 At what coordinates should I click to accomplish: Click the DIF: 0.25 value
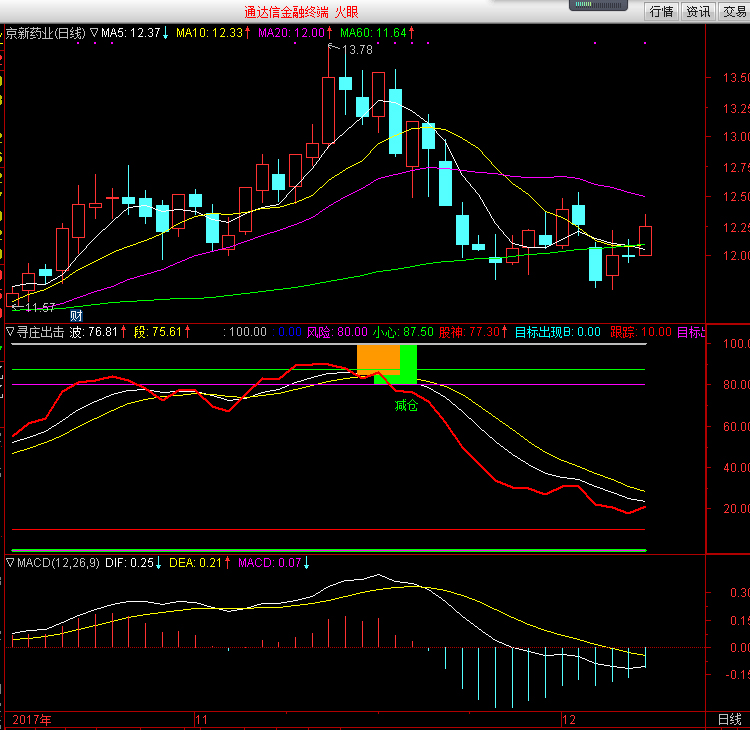click(129, 563)
